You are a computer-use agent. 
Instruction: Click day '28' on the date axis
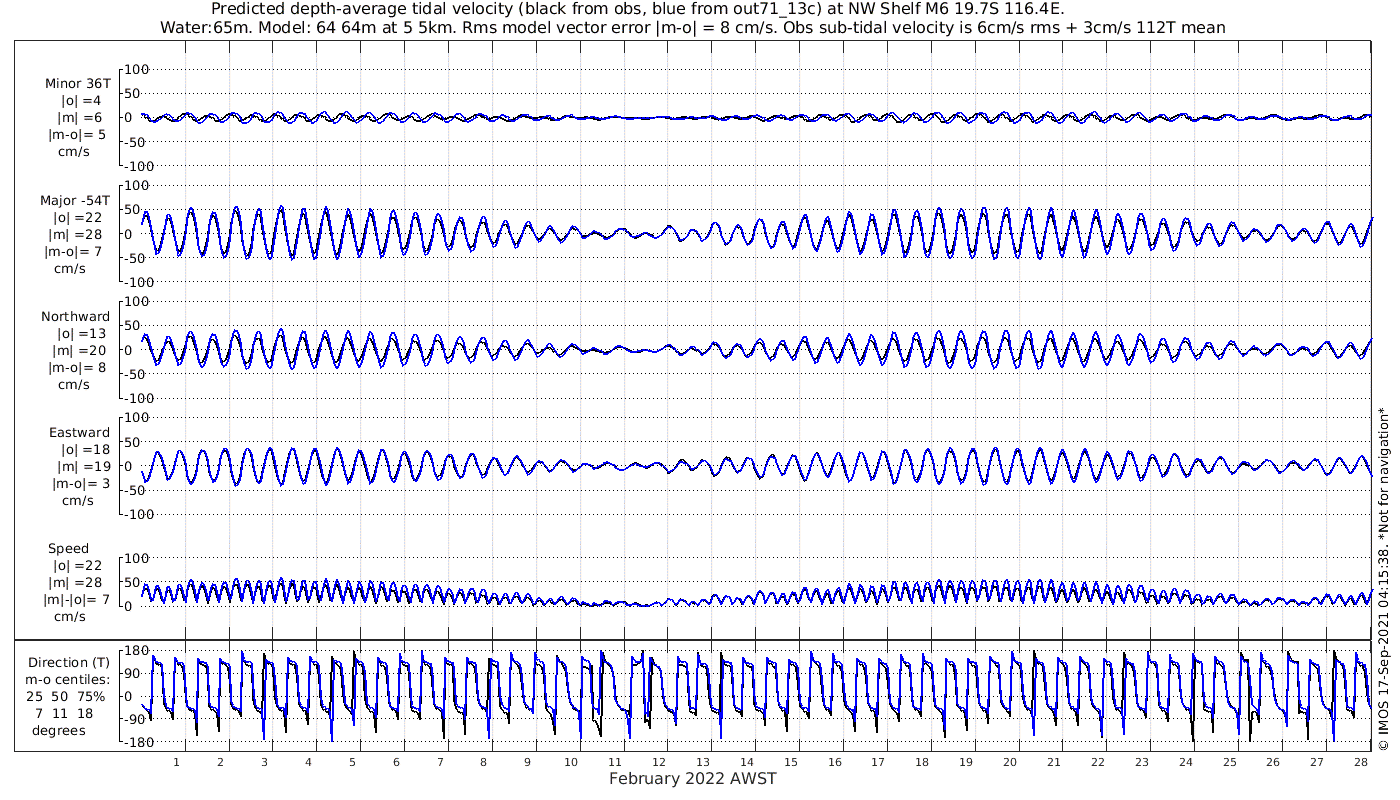click(x=1361, y=762)
